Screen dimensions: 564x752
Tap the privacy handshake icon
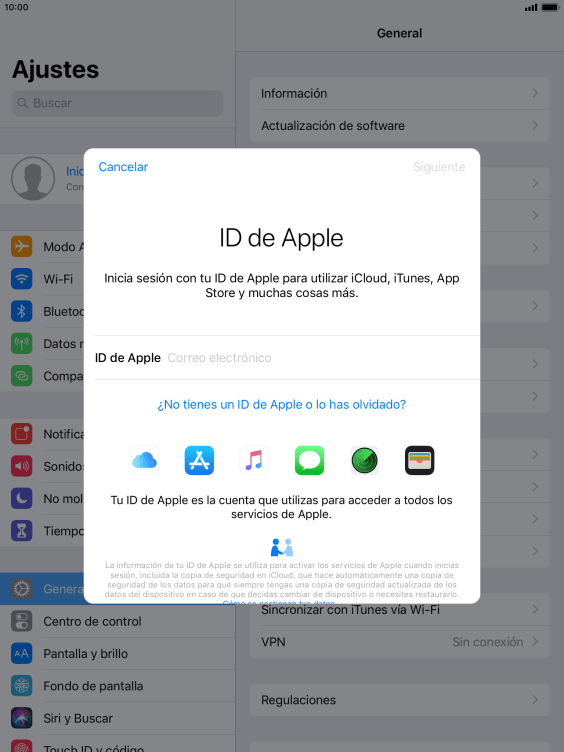282,547
